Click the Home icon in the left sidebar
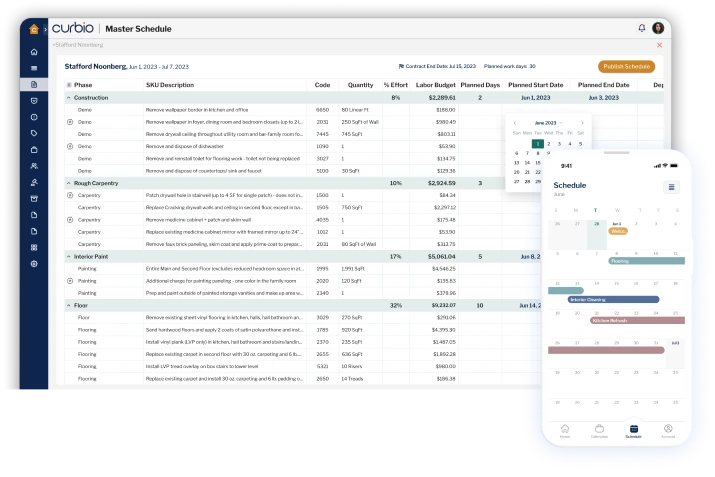The image size is (715, 477). pyautogui.click(x=34, y=52)
